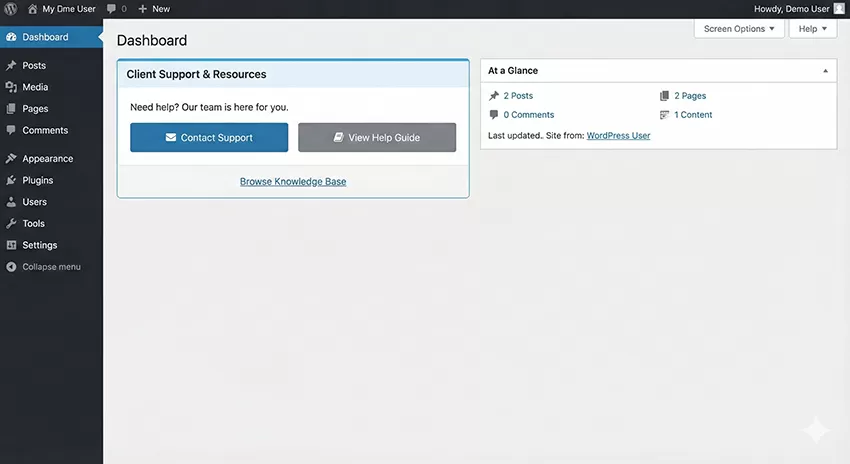Click the View Help Guide button label
Viewport: 850px width, 464px height.
point(384,138)
